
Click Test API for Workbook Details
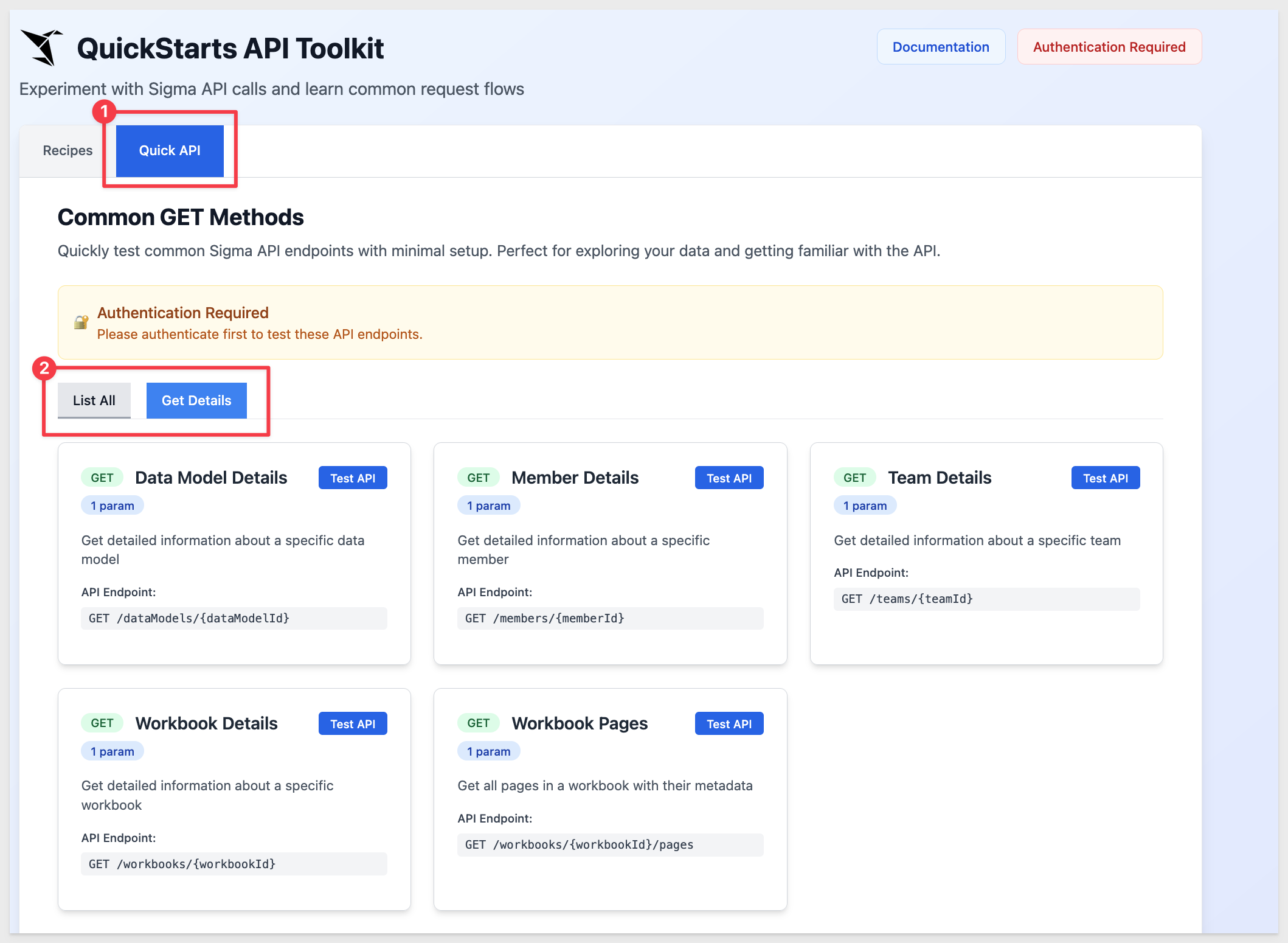click(x=353, y=724)
